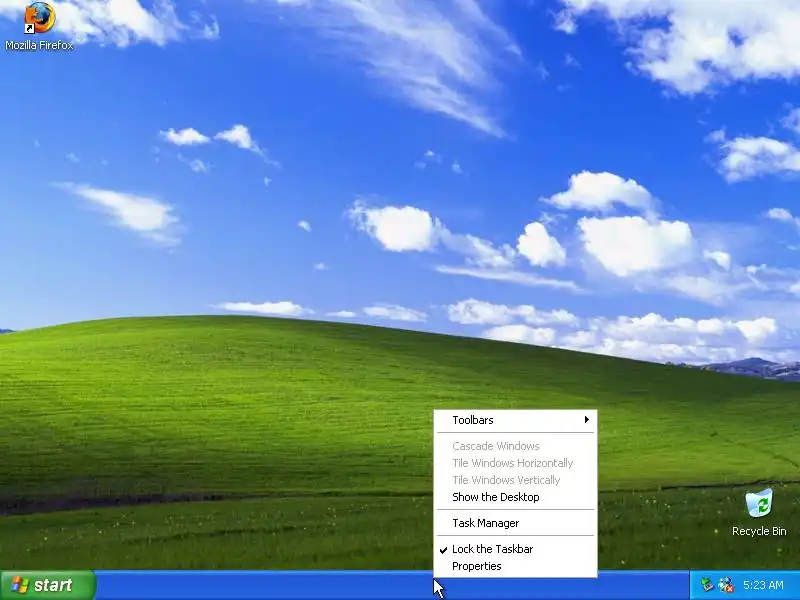Choose Tile Windows Horizontally entry
This screenshot has height=600, width=800.
tap(515, 463)
